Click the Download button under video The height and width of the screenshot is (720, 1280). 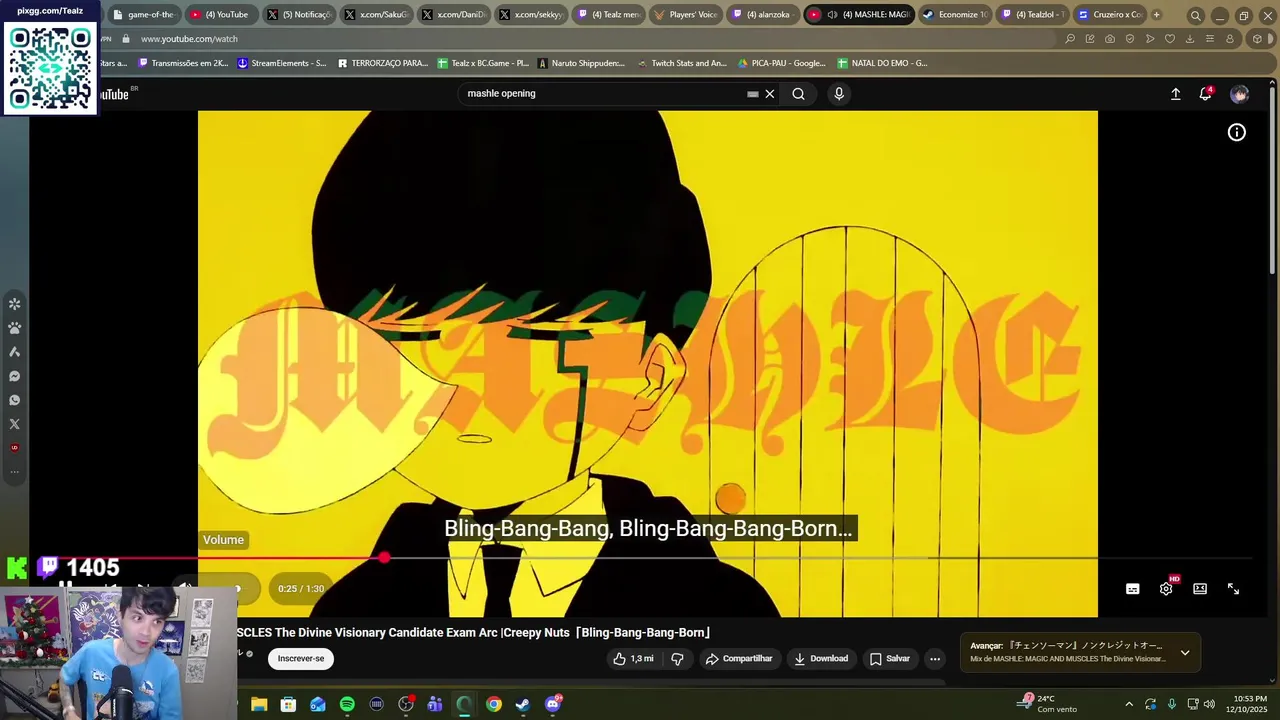(821, 659)
